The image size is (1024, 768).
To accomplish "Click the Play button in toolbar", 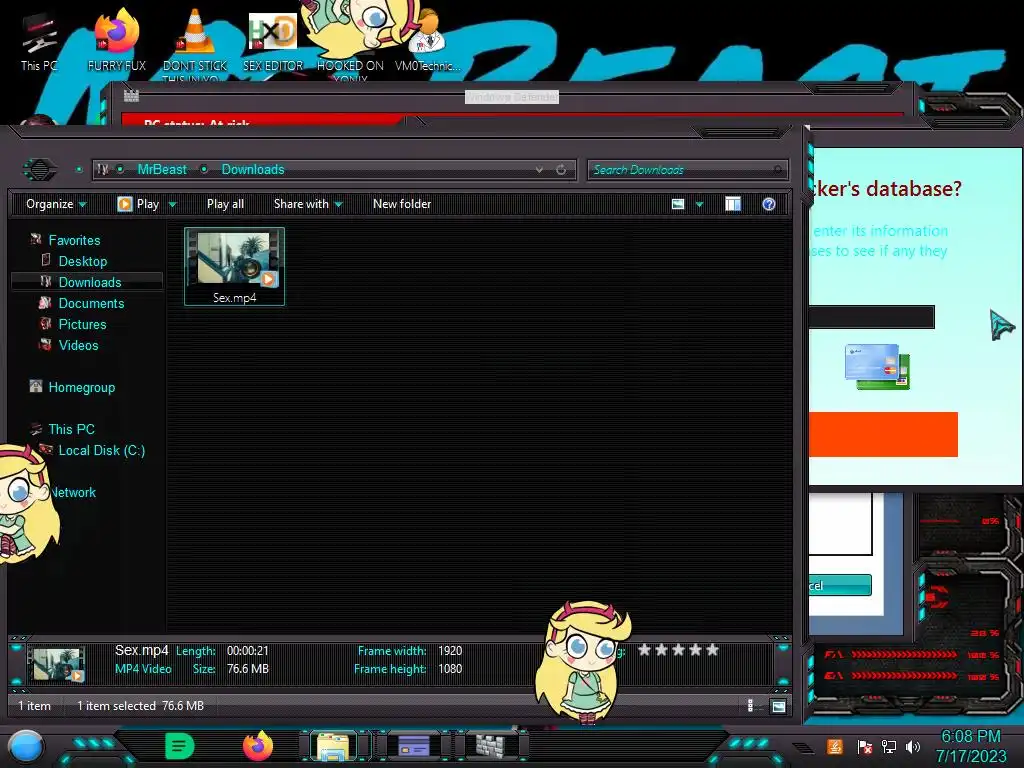I will [x=138, y=204].
